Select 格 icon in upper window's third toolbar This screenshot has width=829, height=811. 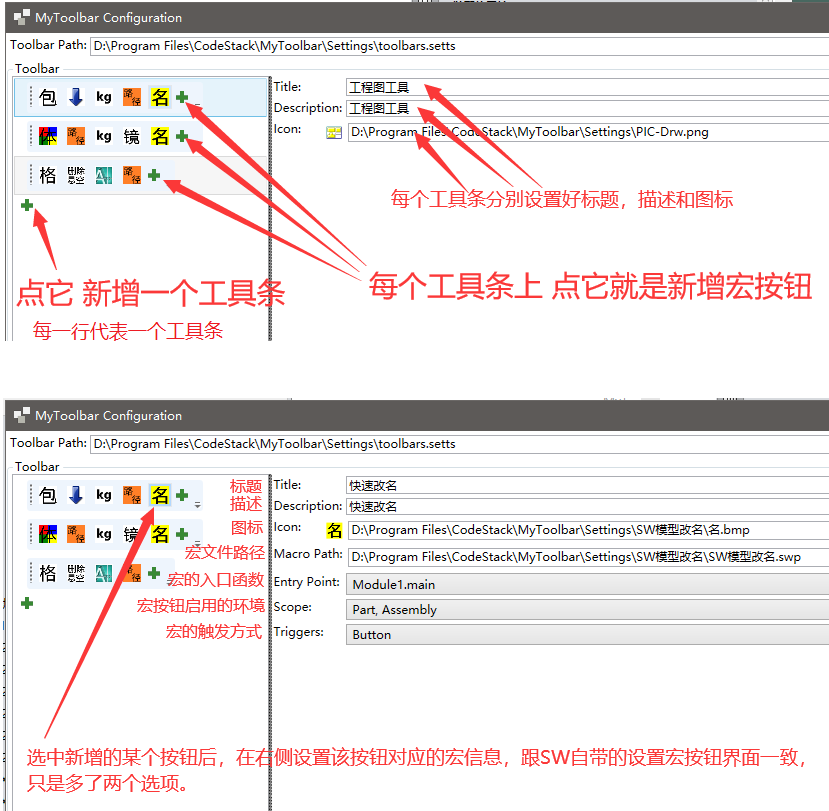pyautogui.click(x=48, y=175)
